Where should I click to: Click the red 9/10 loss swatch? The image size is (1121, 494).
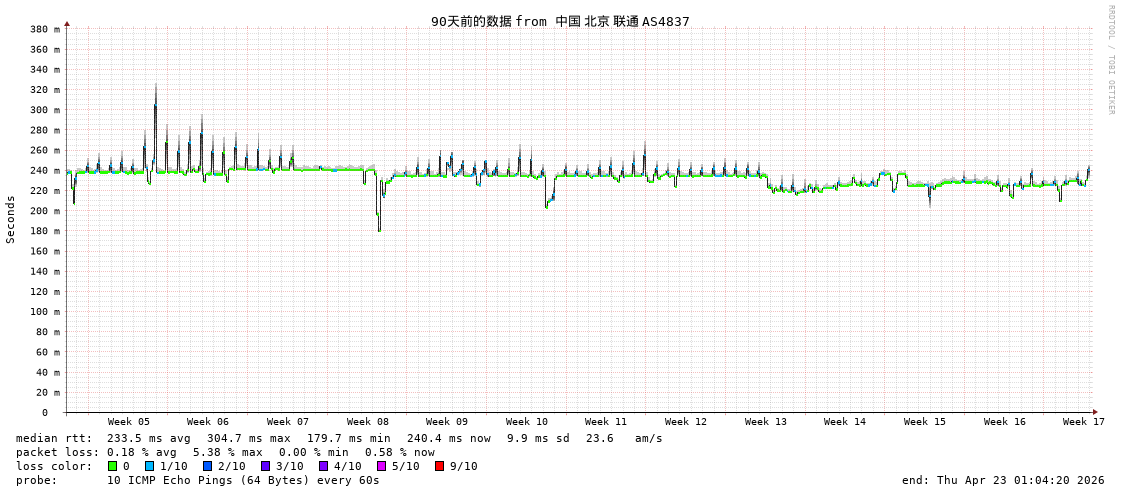[439, 466]
